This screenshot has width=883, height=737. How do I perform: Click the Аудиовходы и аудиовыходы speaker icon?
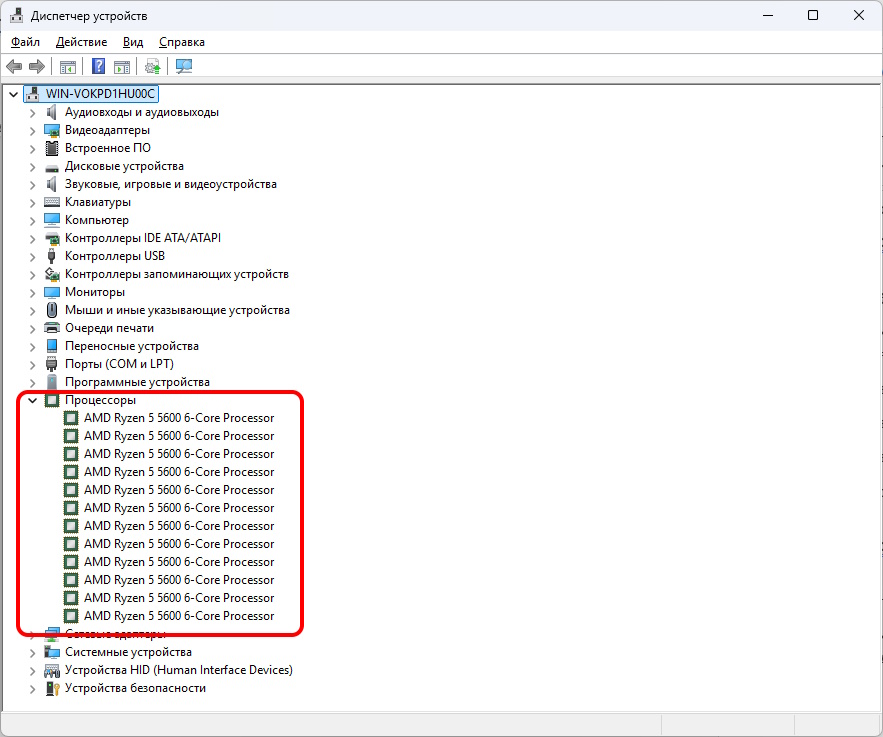(x=52, y=112)
